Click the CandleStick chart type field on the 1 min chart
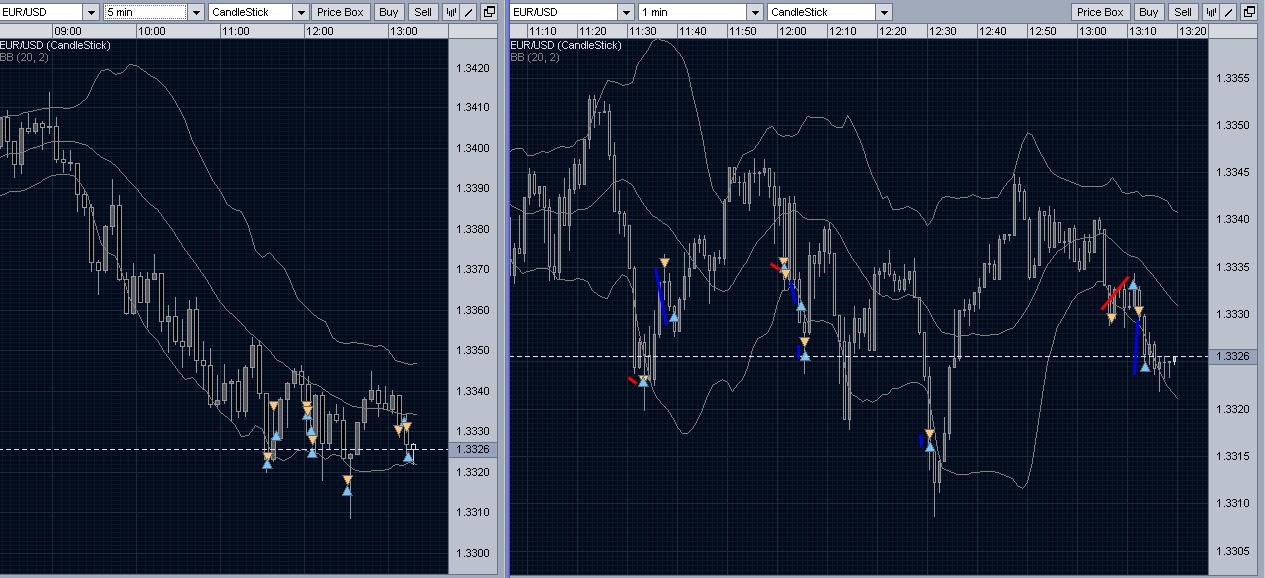Image resolution: width=1265 pixels, height=578 pixels. [x=822, y=12]
